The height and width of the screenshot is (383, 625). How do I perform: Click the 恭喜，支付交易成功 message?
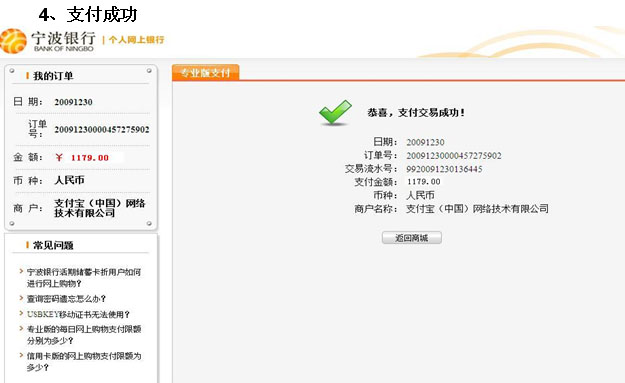(x=416, y=113)
